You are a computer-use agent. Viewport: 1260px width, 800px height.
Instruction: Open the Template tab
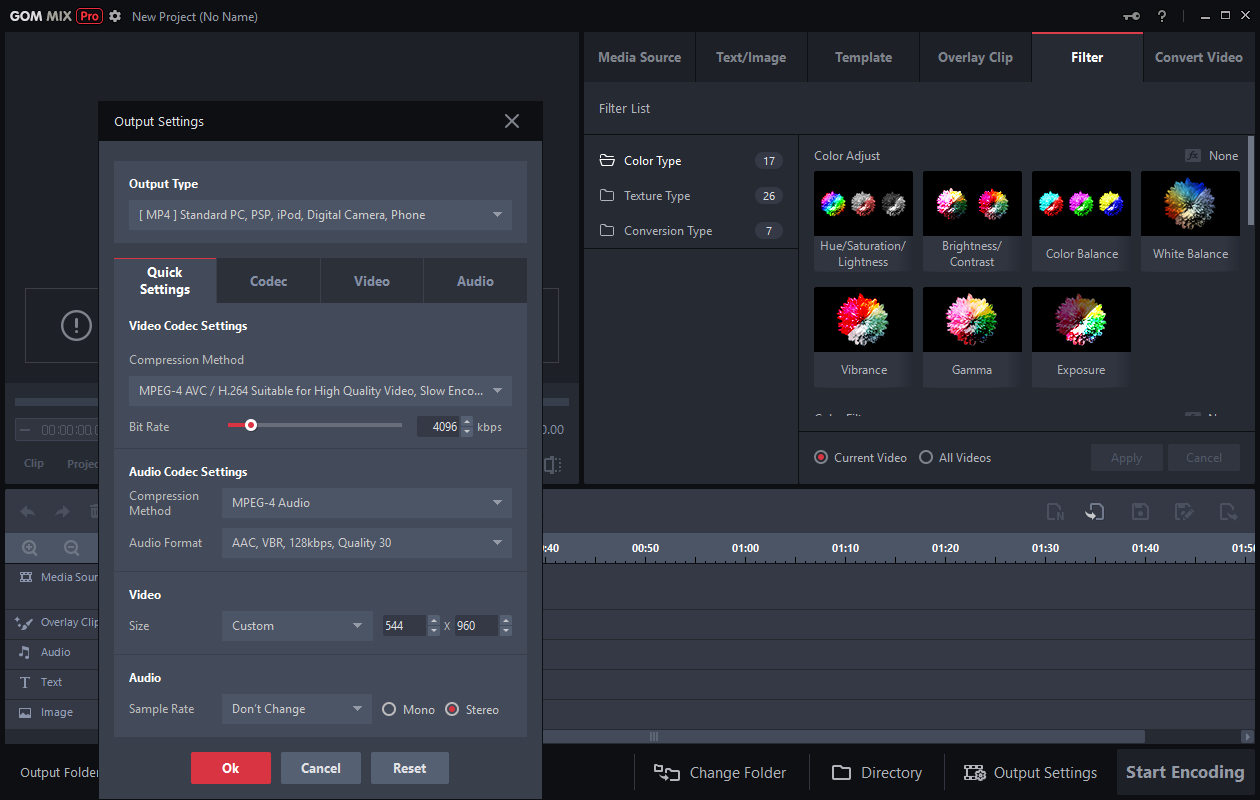pyautogui.click(x=863, y=57)
